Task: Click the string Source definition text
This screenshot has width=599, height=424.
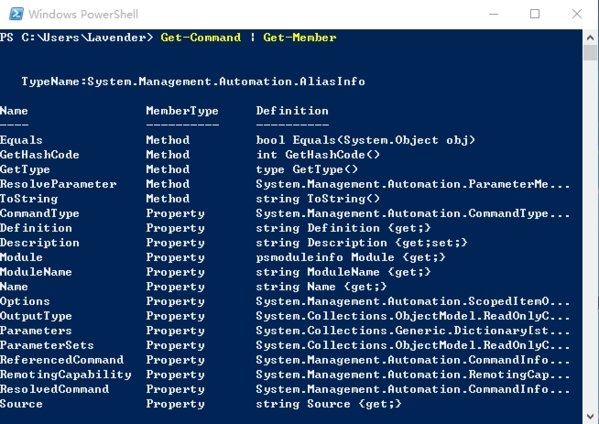Action: (x=329, y=404)
